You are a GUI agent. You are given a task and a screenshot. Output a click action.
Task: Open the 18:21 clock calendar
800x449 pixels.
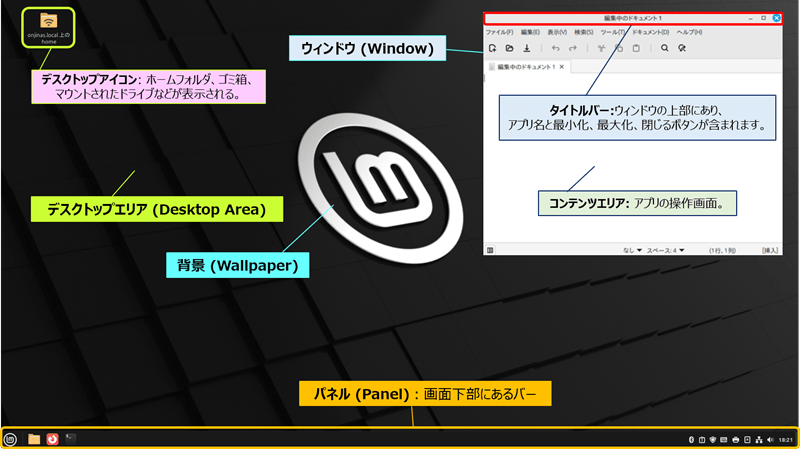(x=786, y=440)
